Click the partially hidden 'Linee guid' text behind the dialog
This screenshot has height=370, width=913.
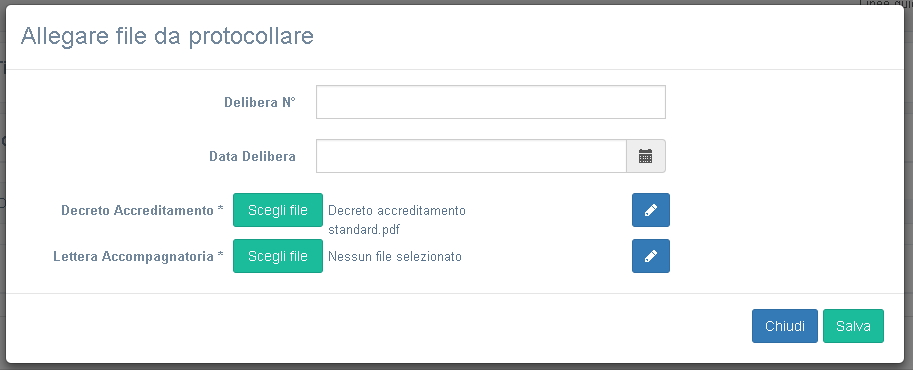[x=886, y=3]
